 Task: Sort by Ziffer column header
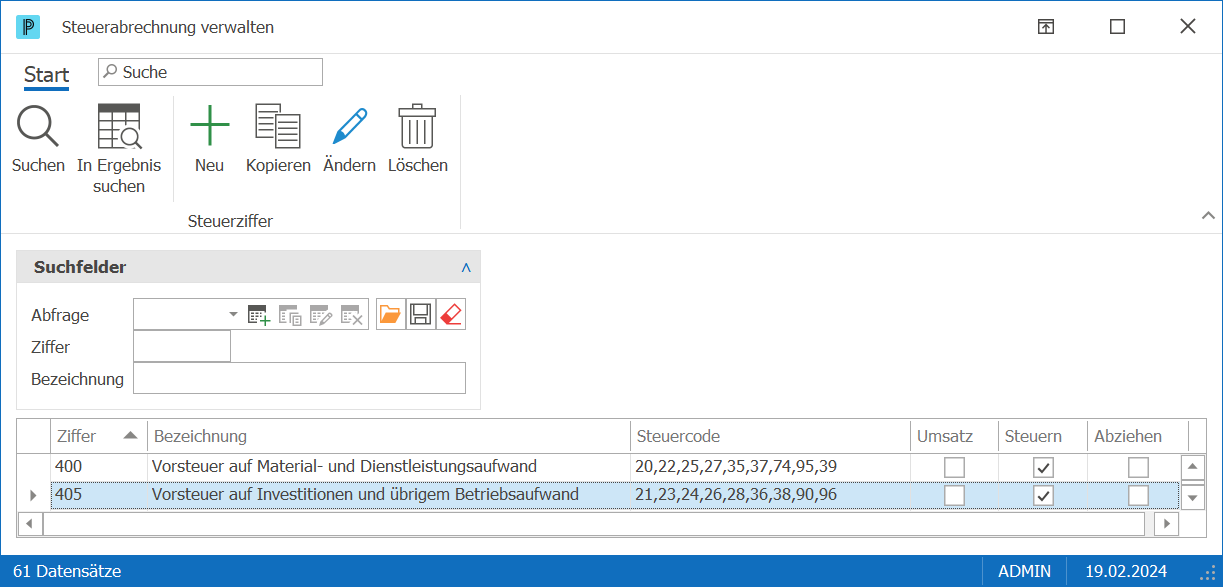(98, 436)
